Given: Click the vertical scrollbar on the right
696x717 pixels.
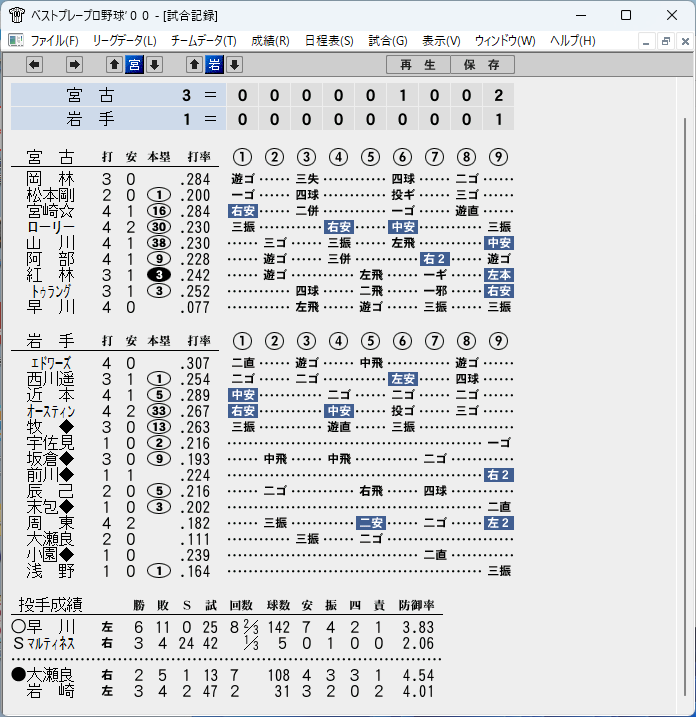Looking at the screenshot, I should (685, 407).
